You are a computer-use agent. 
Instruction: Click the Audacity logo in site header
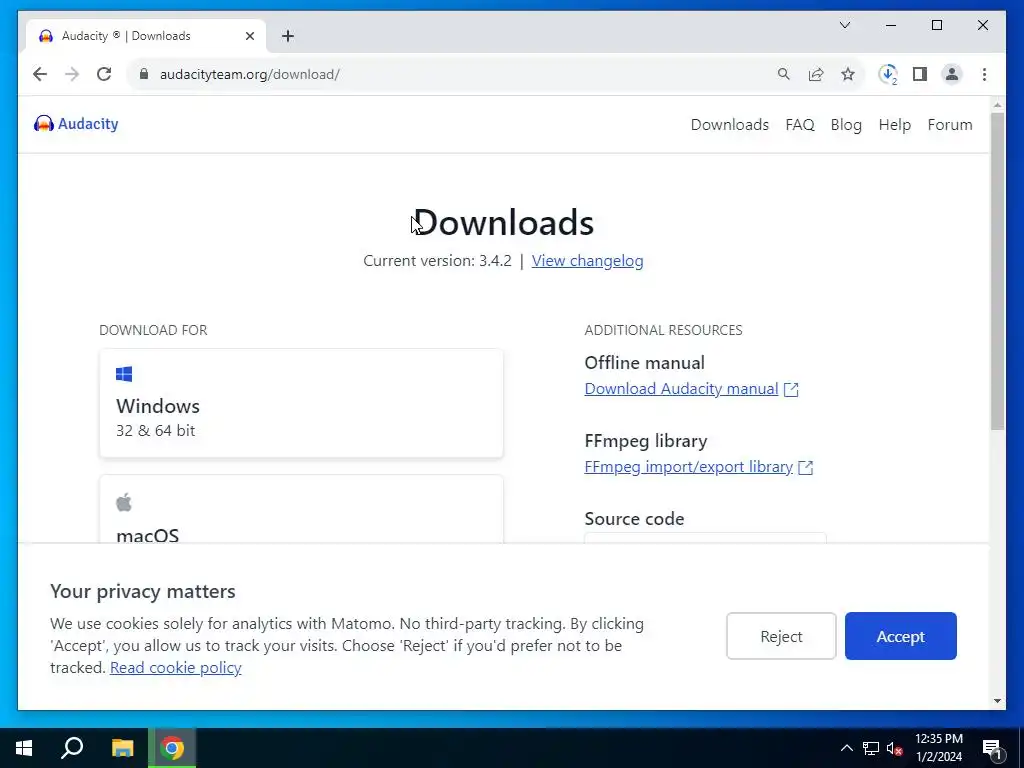click(76, 123)
